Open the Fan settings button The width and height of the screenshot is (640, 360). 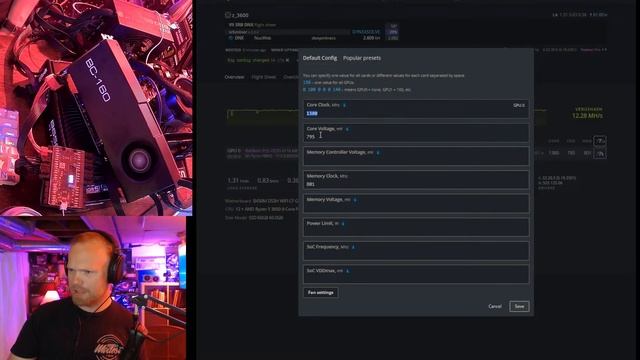pyautogui.click(x=321, y=293)
